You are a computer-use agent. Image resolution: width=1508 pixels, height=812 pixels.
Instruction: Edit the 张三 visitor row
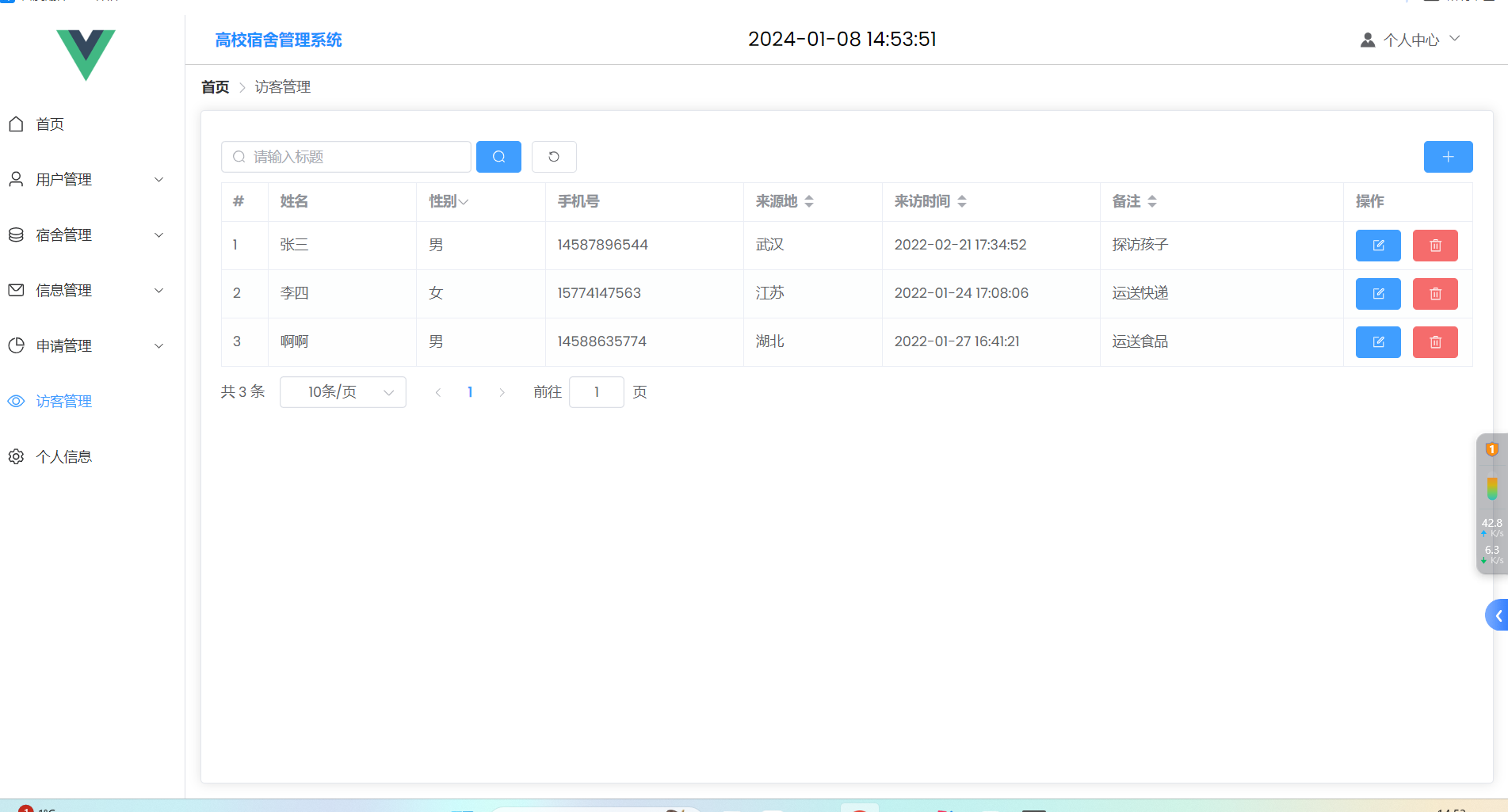[1378, 246]
